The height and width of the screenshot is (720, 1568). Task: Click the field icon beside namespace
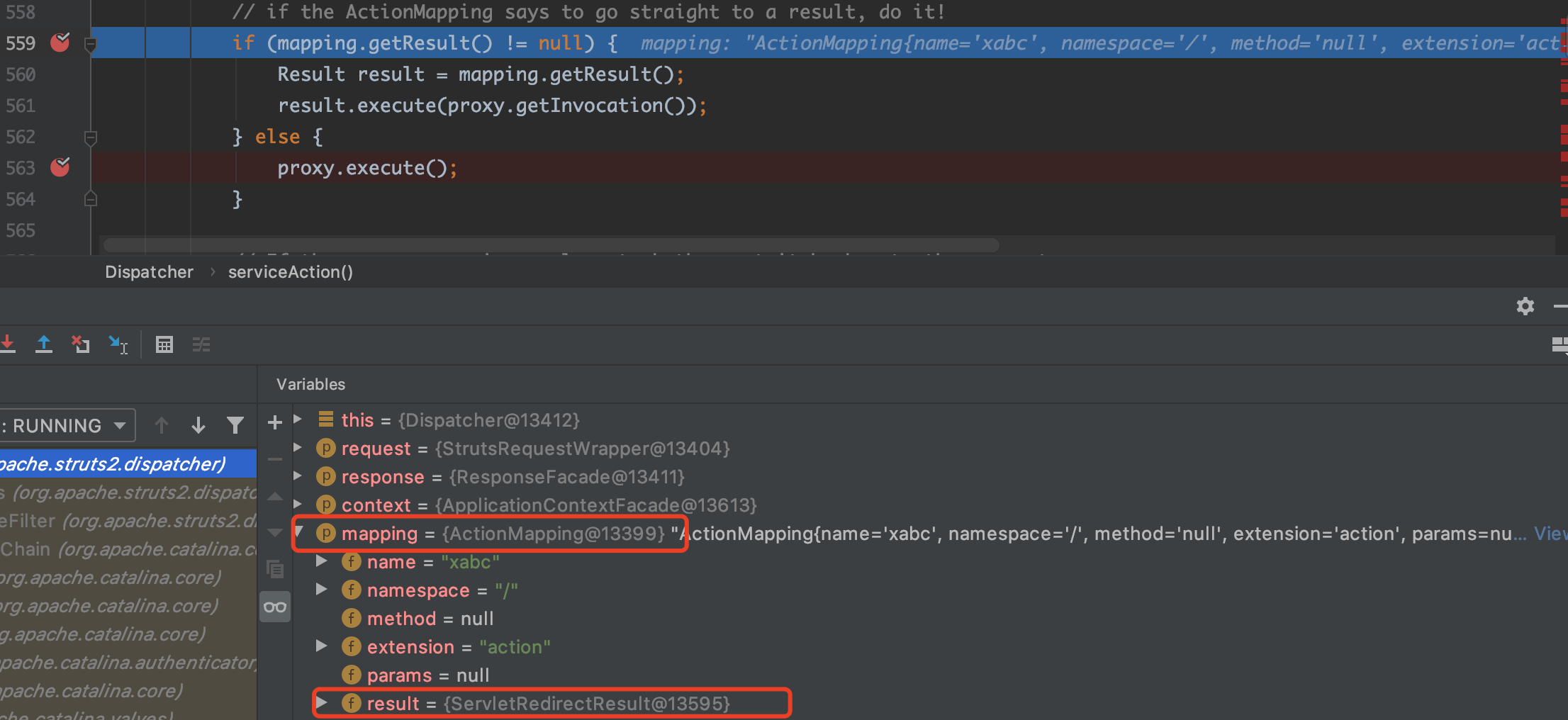coord(352,590)
